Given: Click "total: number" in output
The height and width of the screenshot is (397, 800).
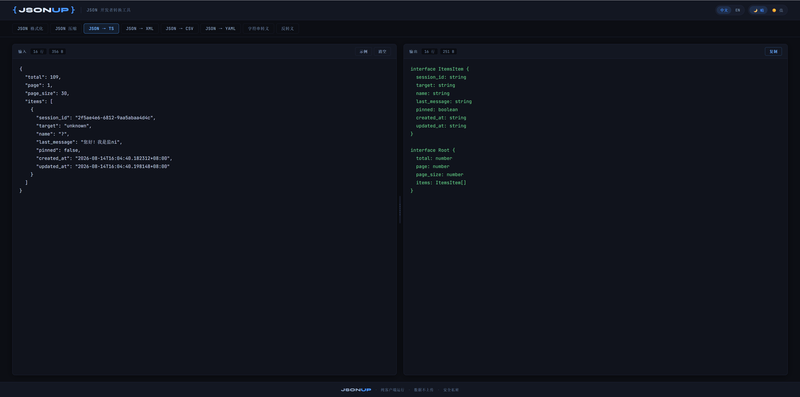Looking at the screenshot, I should tap(434, 159).
